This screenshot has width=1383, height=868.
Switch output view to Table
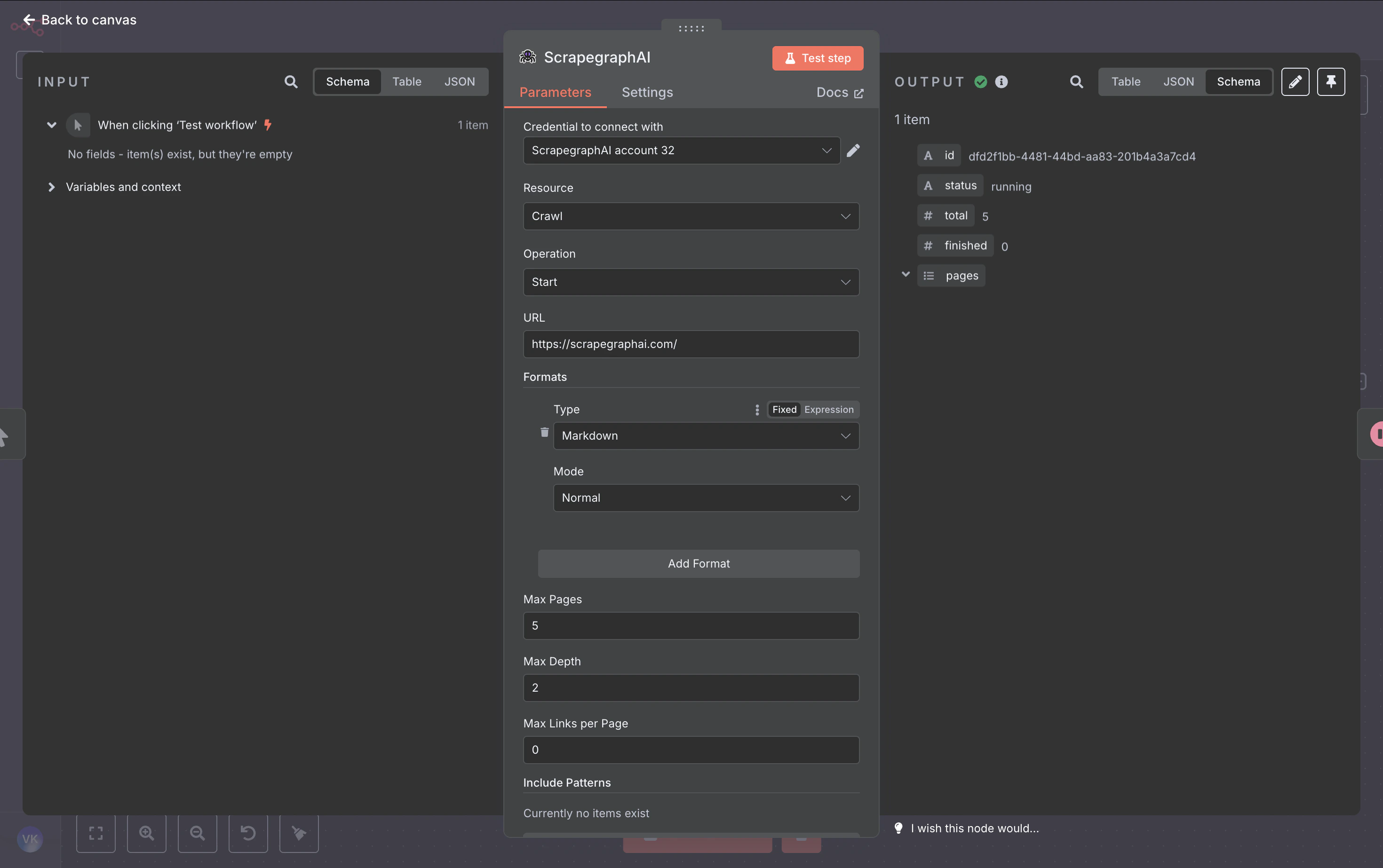pos(1126,81)
